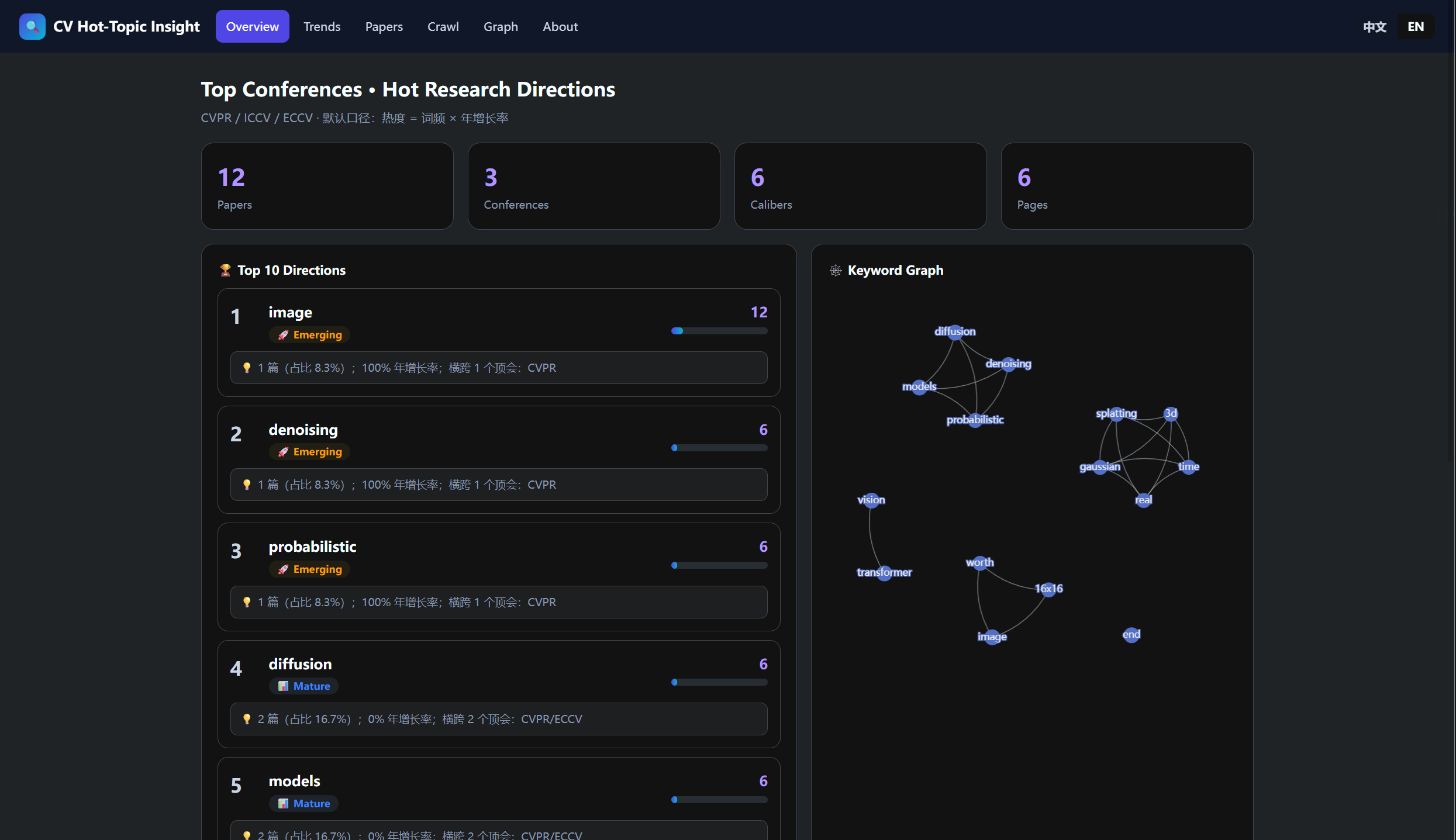
Task: Select the gaussian node in Keyword Graph
Action: tap(1100, 467)
